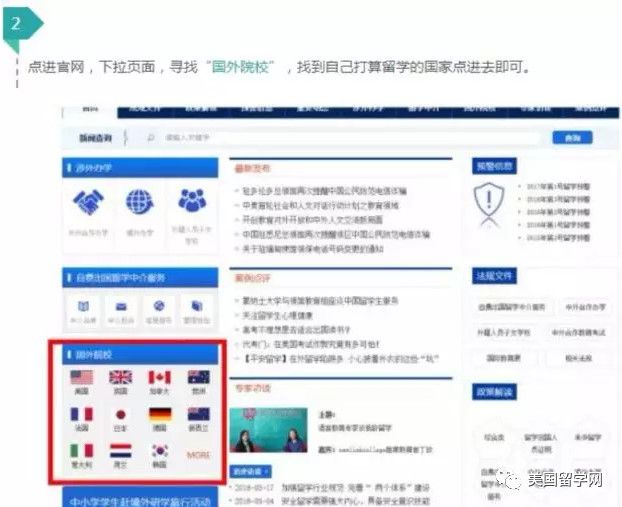The height and width of the screenshot is (507, 622).
Task: Open the globe icon under 涉外办学
Action: pyautogui.click(x=140, y=202)
